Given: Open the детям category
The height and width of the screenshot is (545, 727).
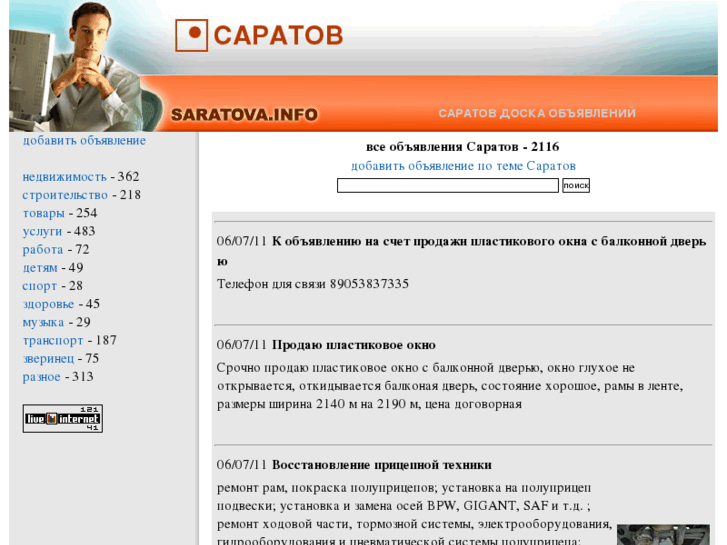Looking at the screenshot, I should point(40,268).
